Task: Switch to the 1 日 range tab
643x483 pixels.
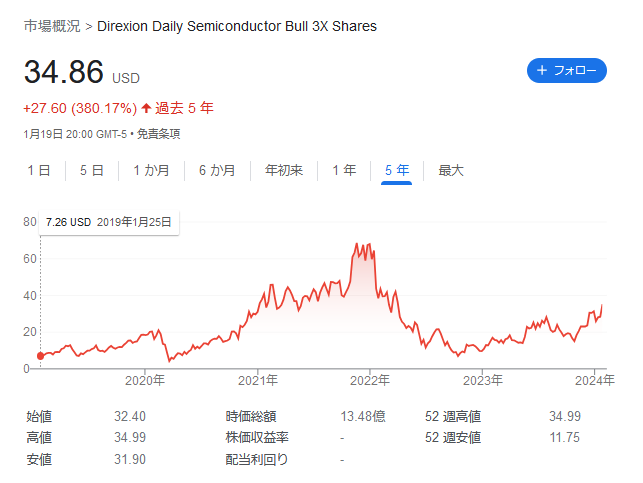Action: pos(39,170)
